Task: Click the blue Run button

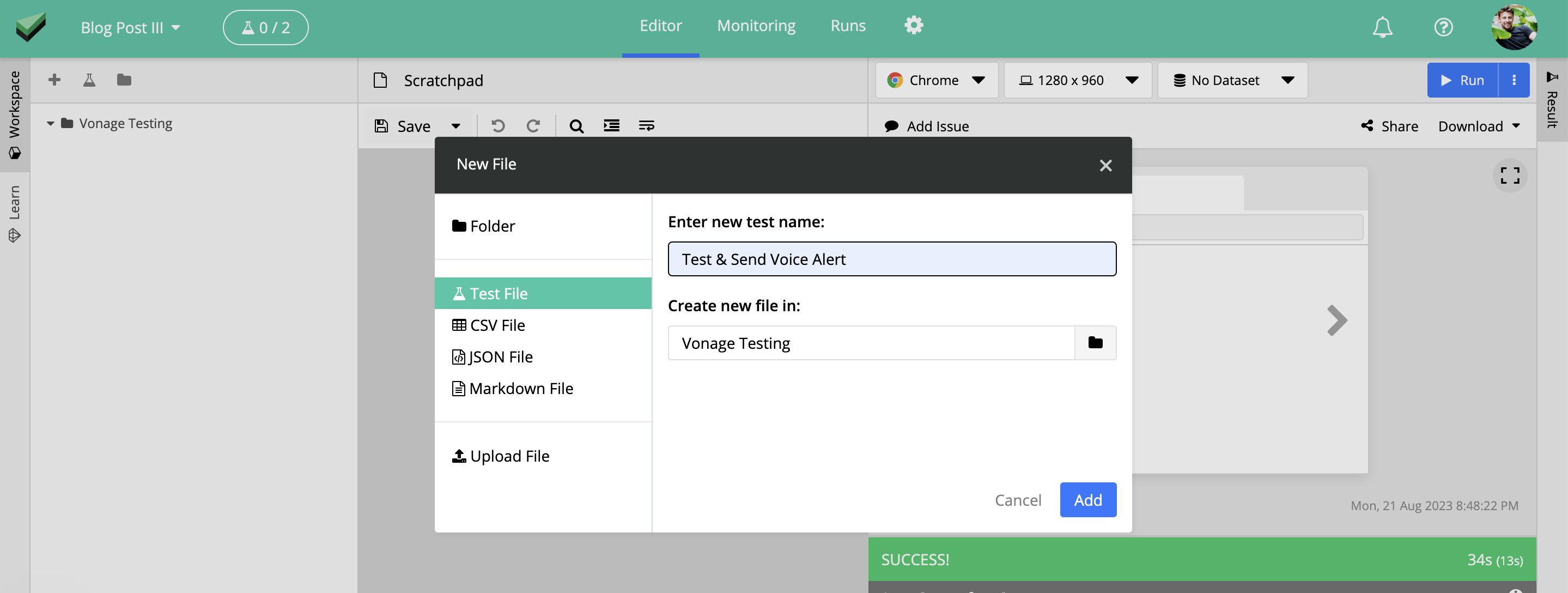Action: (x=1462, y=80)
